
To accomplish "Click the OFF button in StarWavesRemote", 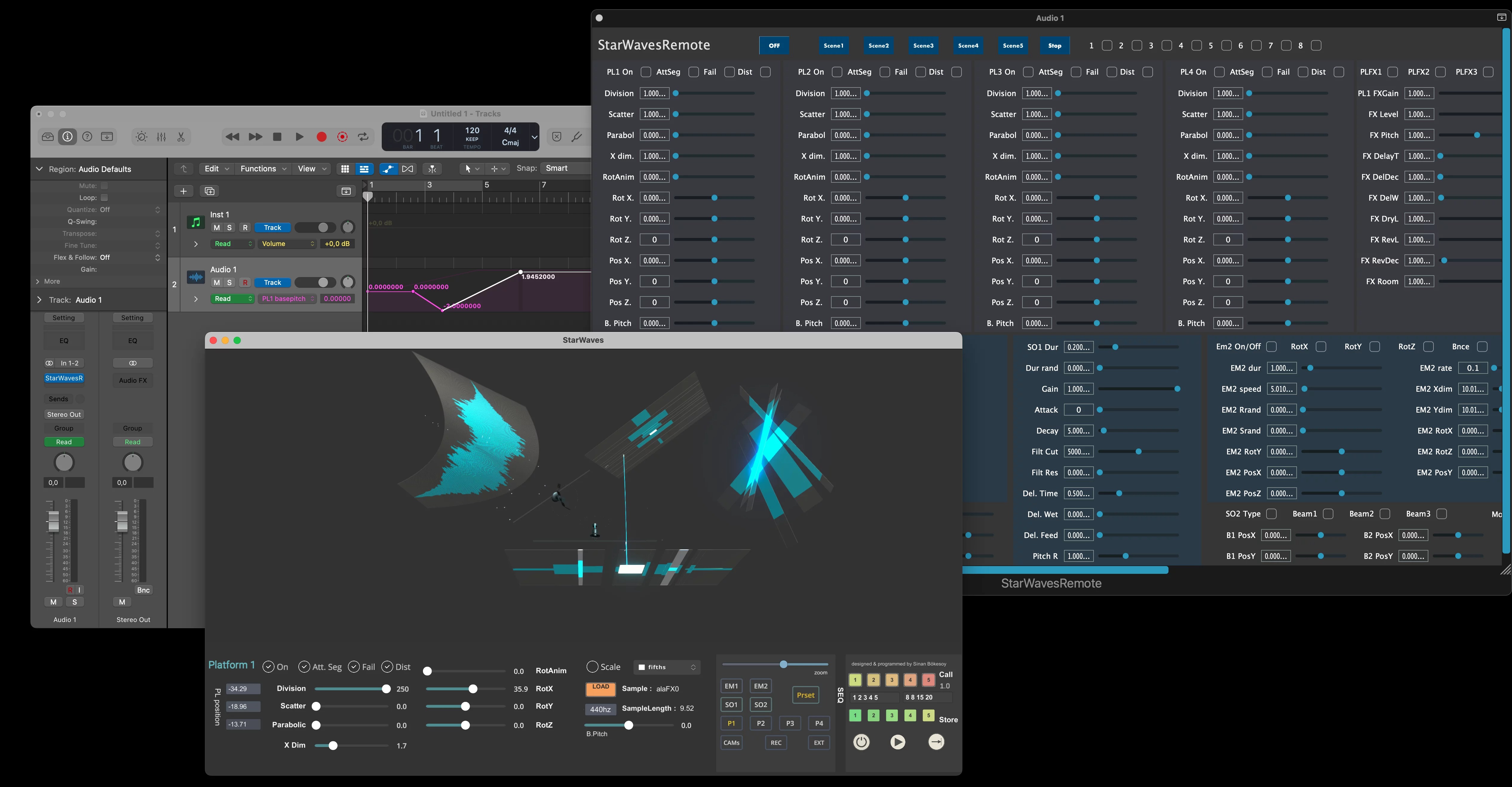I will [774, 46].
